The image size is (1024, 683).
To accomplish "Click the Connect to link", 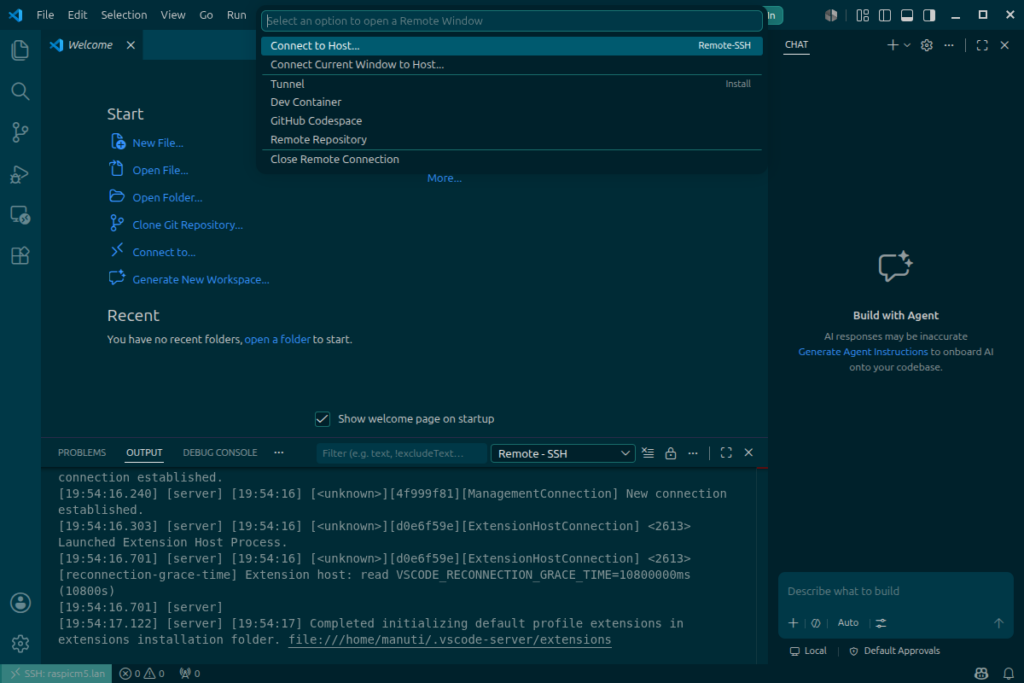I will coord(164,253).
